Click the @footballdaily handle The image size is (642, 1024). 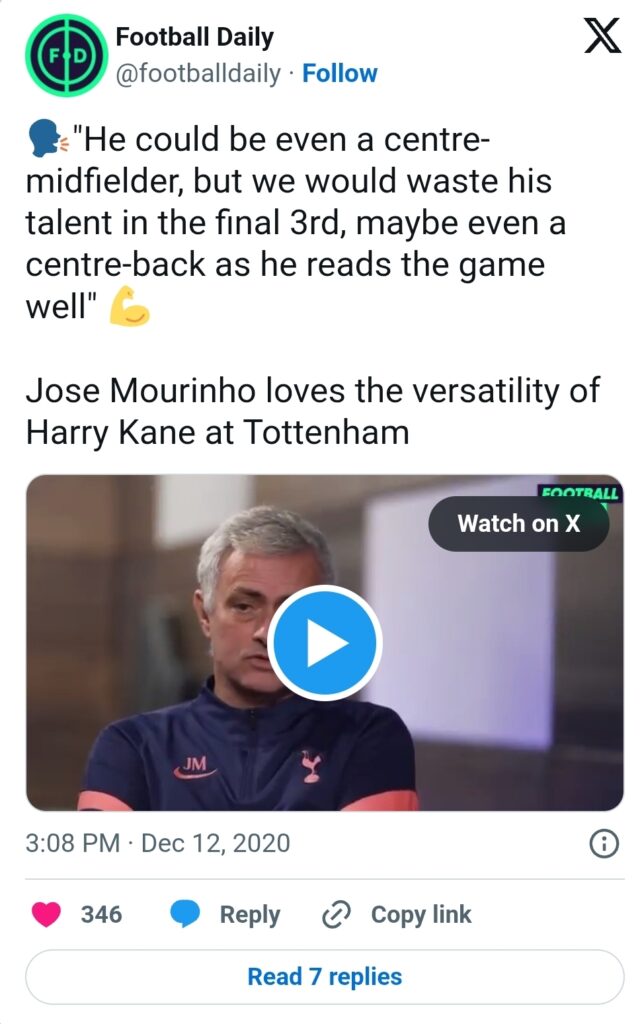point(198,73)
